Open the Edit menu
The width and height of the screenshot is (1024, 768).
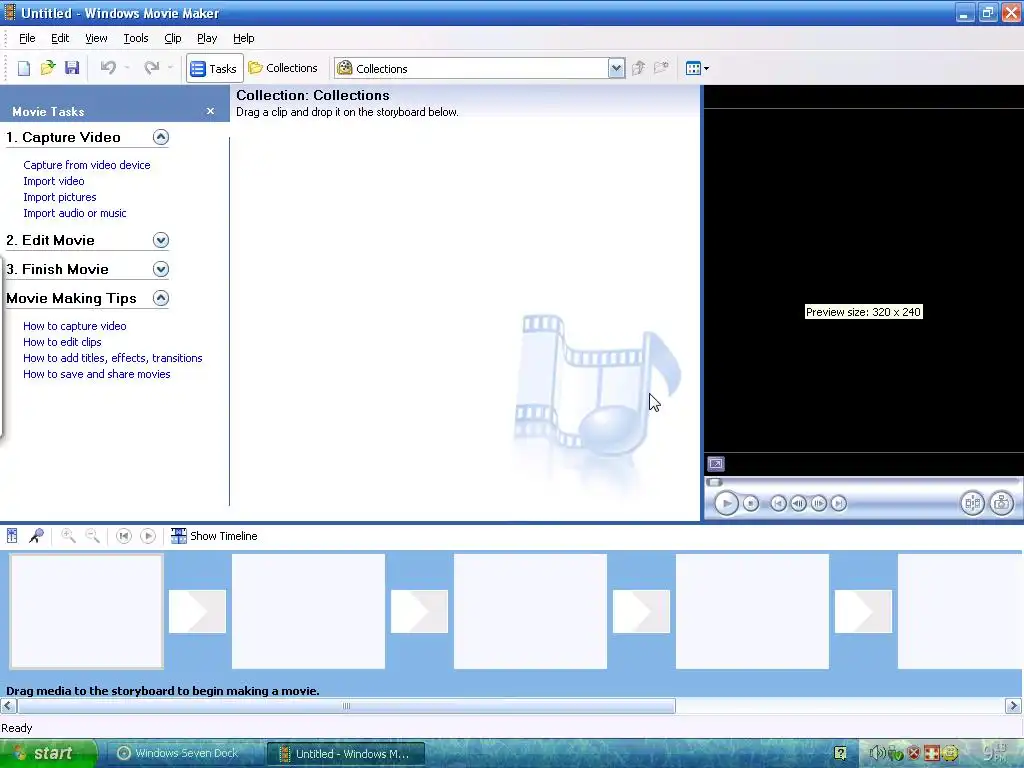[x=60, y=38]
